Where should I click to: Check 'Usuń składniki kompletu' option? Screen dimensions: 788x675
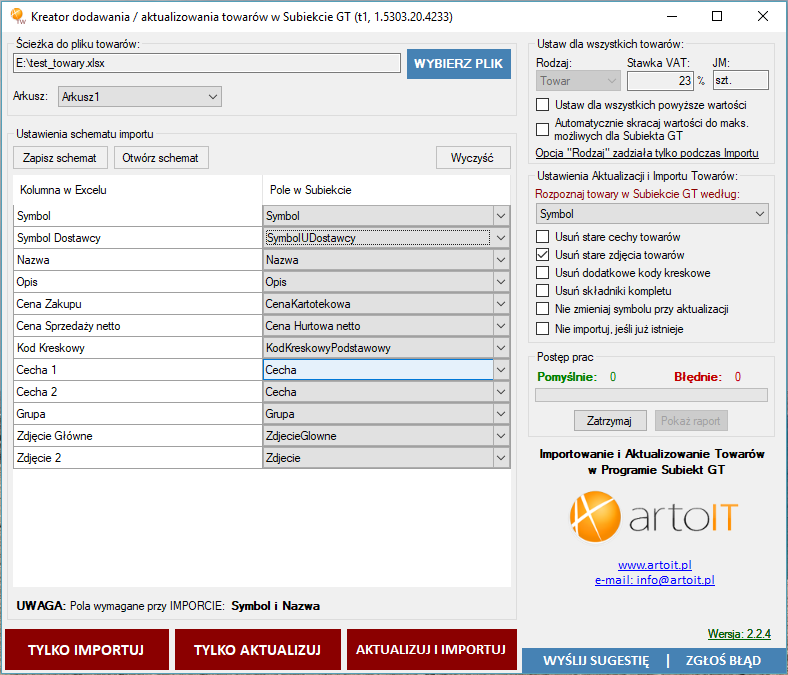[x=542, y=291]
